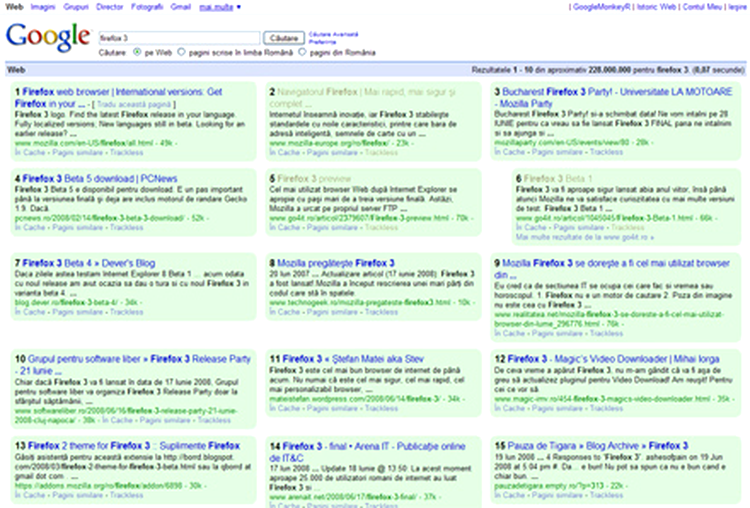Viewport: 750px width, 508px height.
Task: Click 'Pagini similare' under result 9 realitatea.net
Action: click(x=557, y=333)
